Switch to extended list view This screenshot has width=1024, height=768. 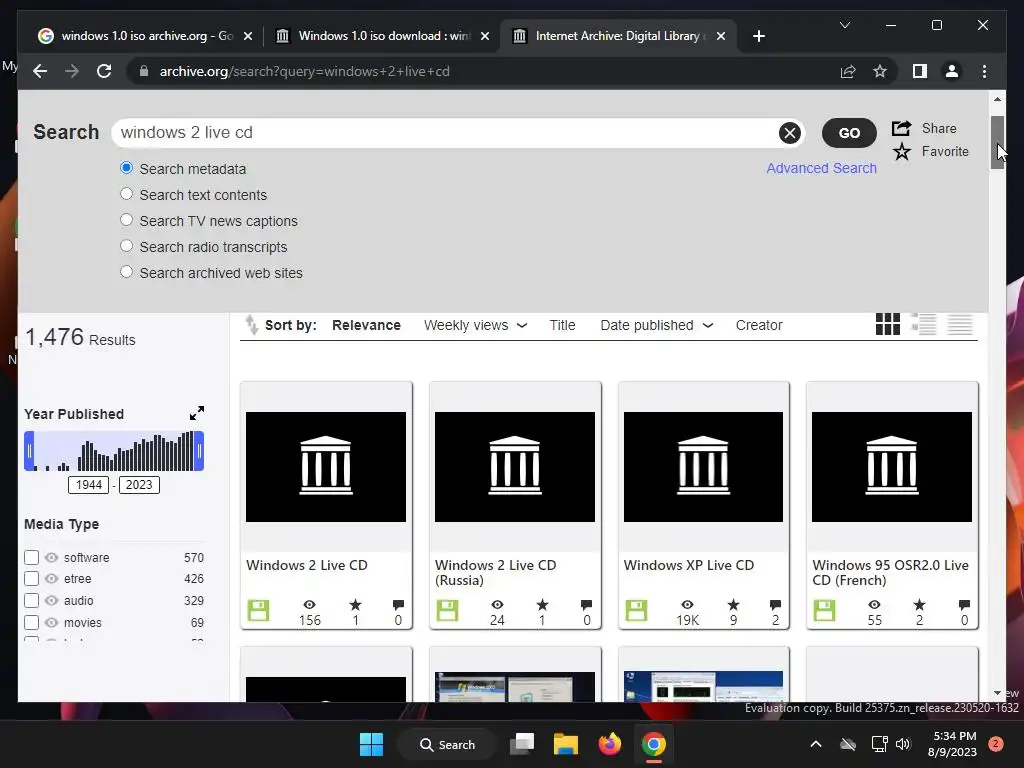click(924, 324)
